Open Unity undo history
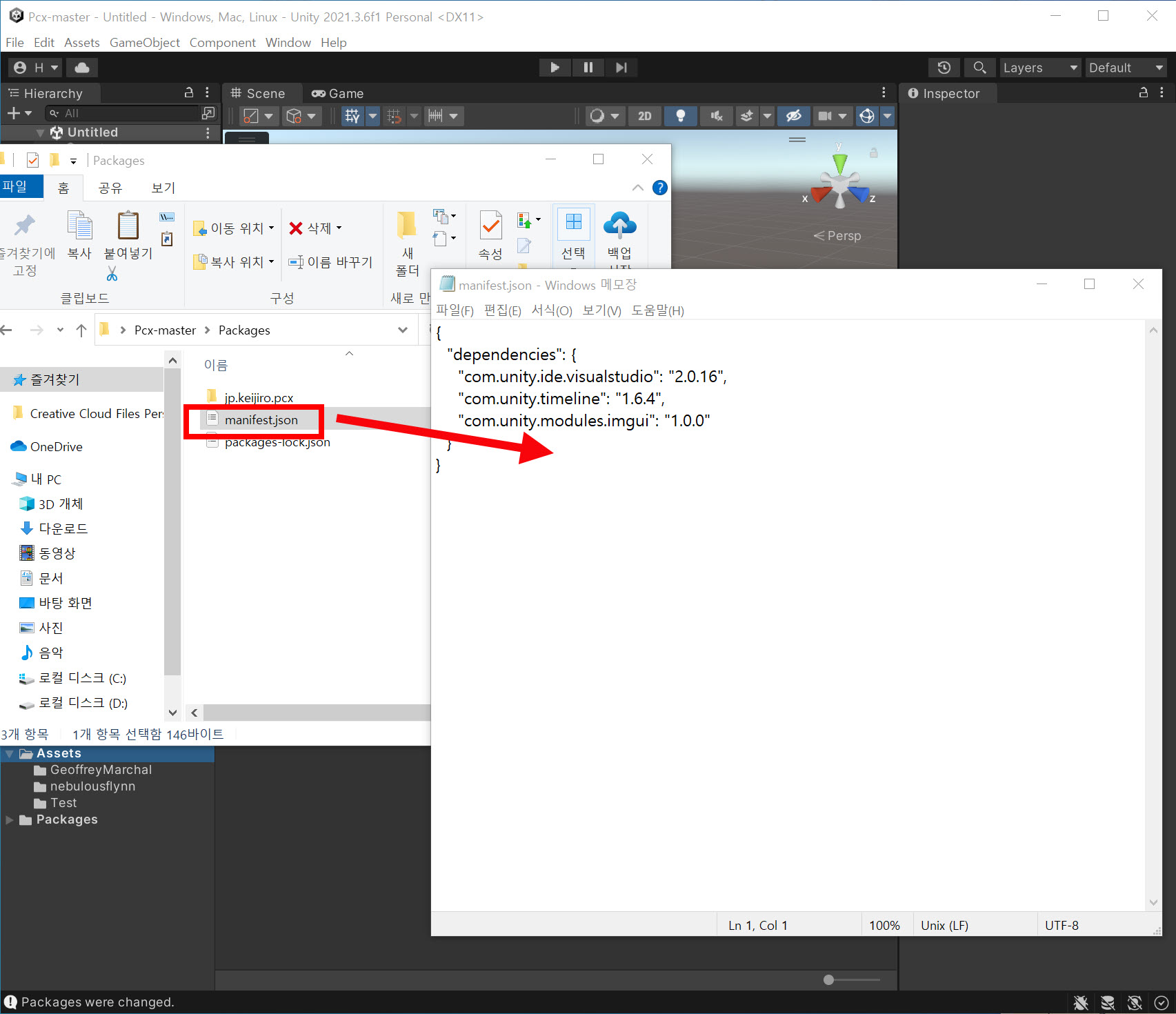The image size is (1176, 1014). (x=944, y=68)
